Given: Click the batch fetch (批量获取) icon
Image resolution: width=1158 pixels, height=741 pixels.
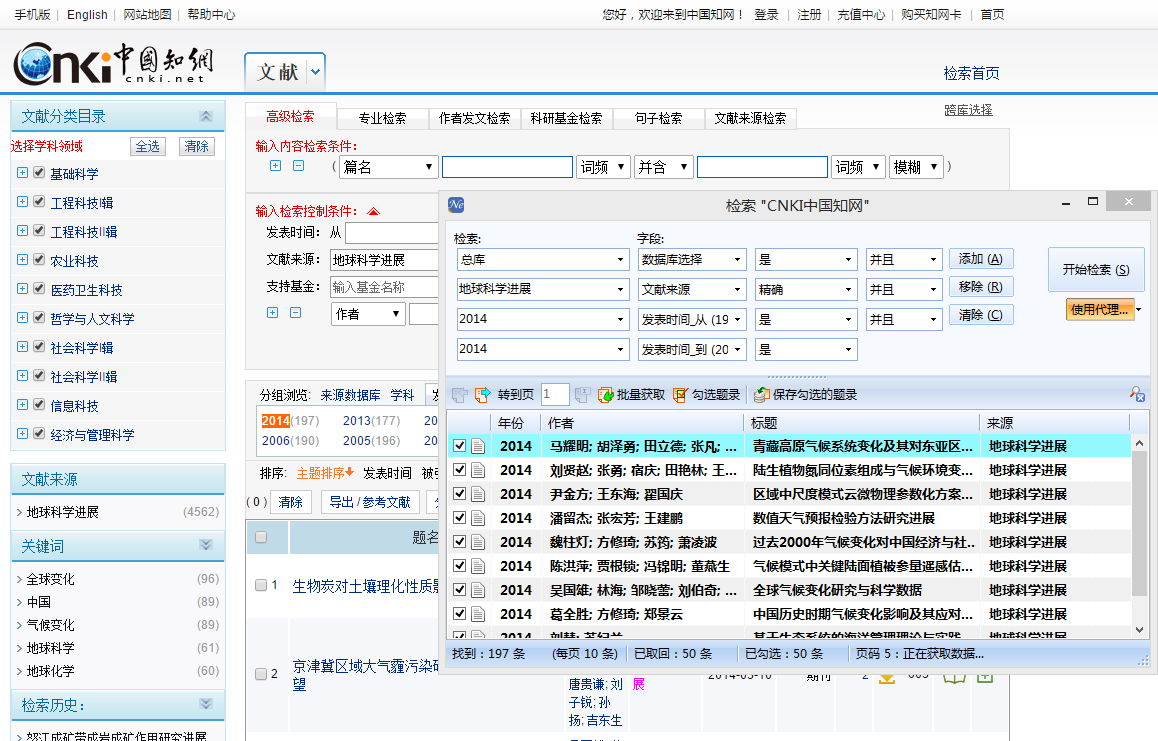Looking at the screenshot, I should [606, 395].
